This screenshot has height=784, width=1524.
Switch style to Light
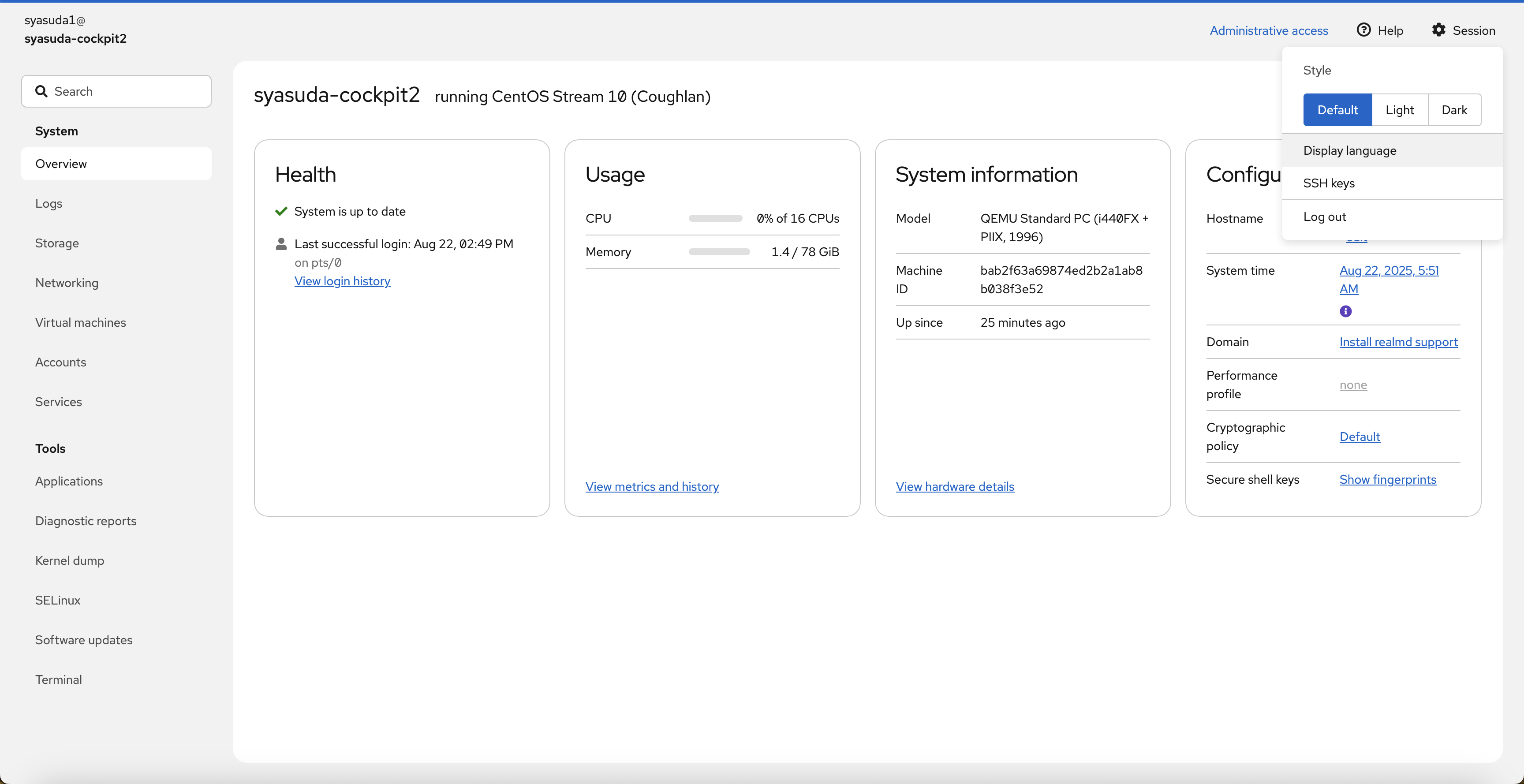click(x=1399, y=110)
